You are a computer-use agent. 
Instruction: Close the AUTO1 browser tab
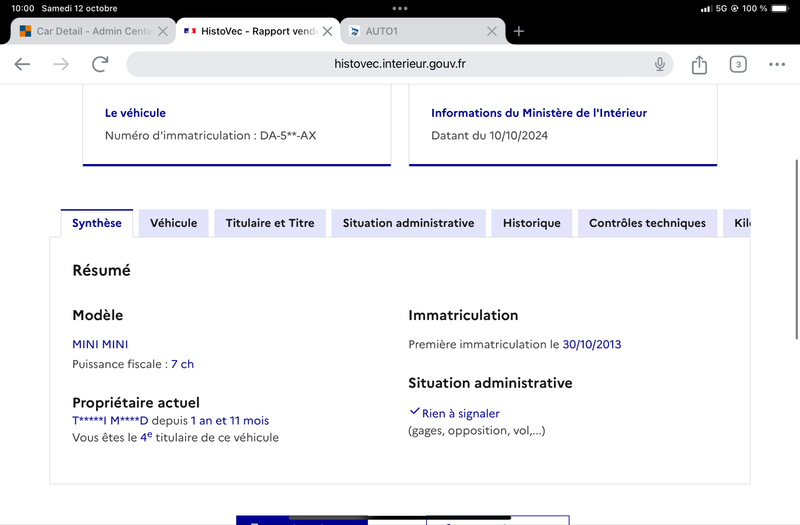[492, 31]
